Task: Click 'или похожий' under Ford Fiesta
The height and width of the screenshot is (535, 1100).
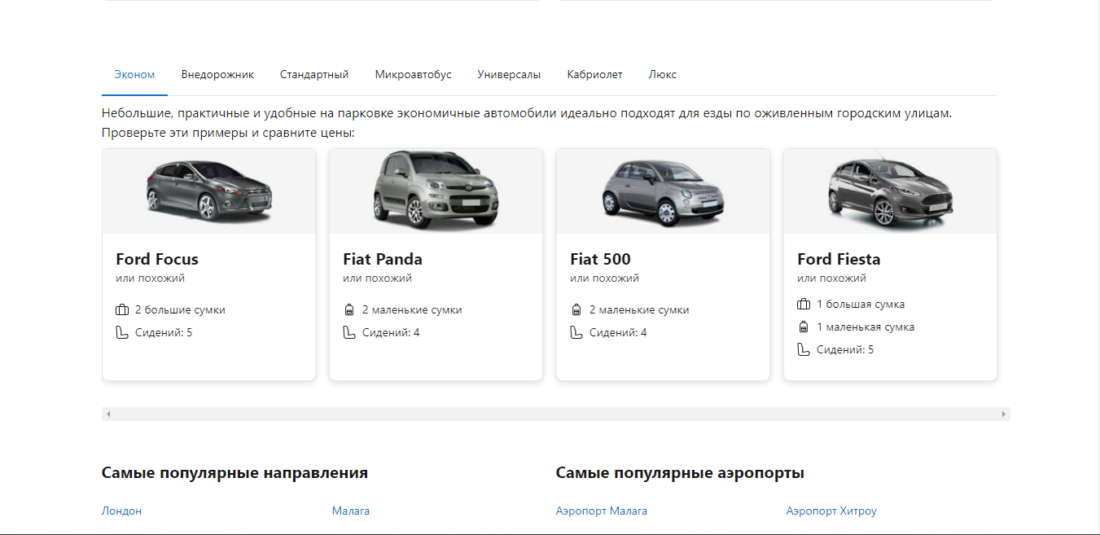Action: [831, 278]
